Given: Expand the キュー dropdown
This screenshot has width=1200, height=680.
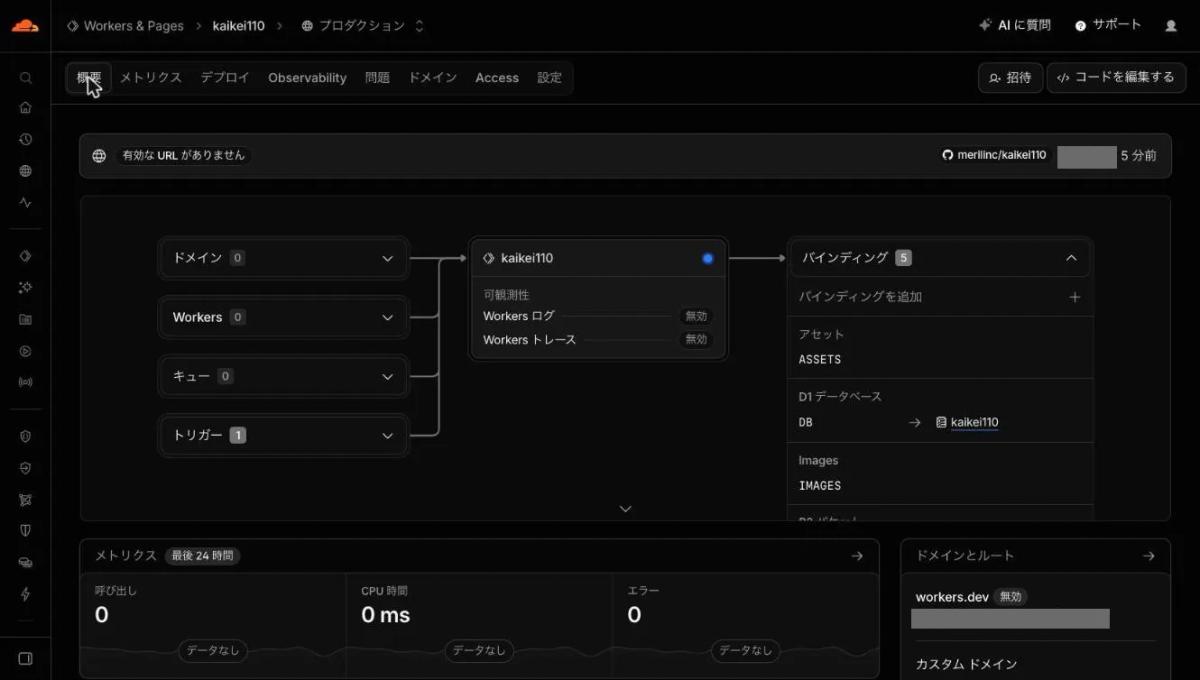Looking at the screenshot, I should coord(284,376).
